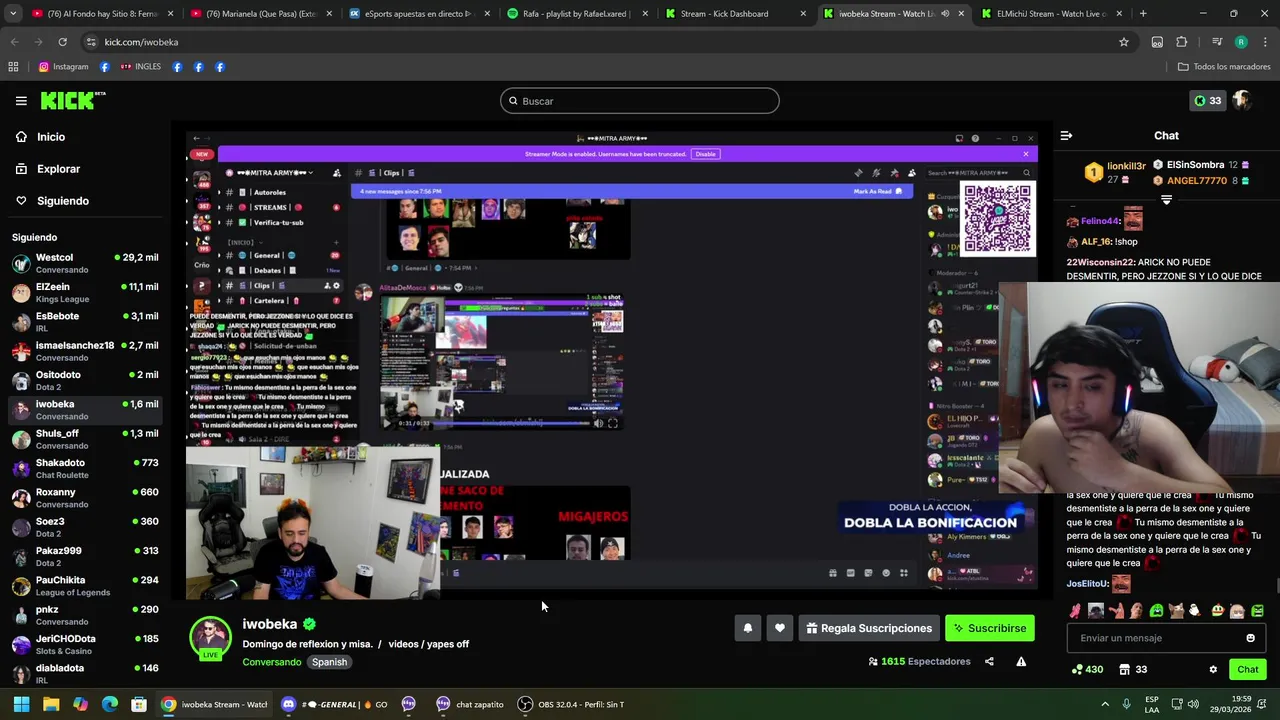Open PauChikita channel in following list

pyautogui.click(x=85, y=585)
